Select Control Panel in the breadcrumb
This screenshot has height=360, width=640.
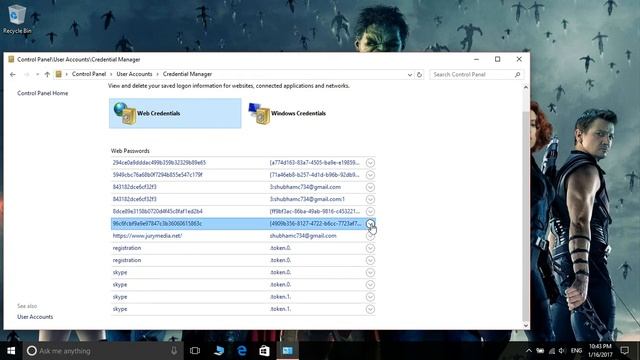click(x=89, y=74)
